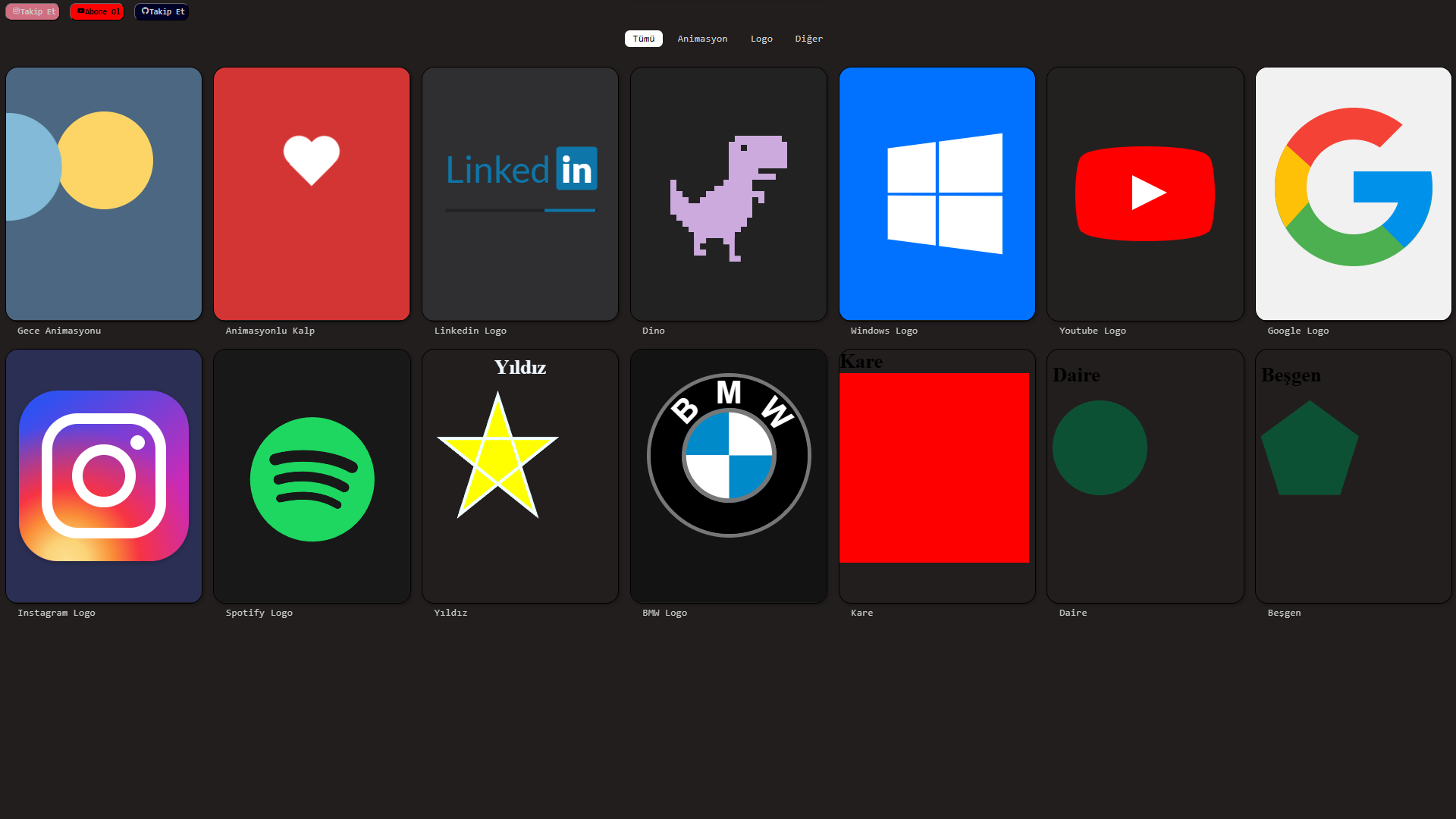Click the dark green circle in the Daire card

(x=1100, y=447)
